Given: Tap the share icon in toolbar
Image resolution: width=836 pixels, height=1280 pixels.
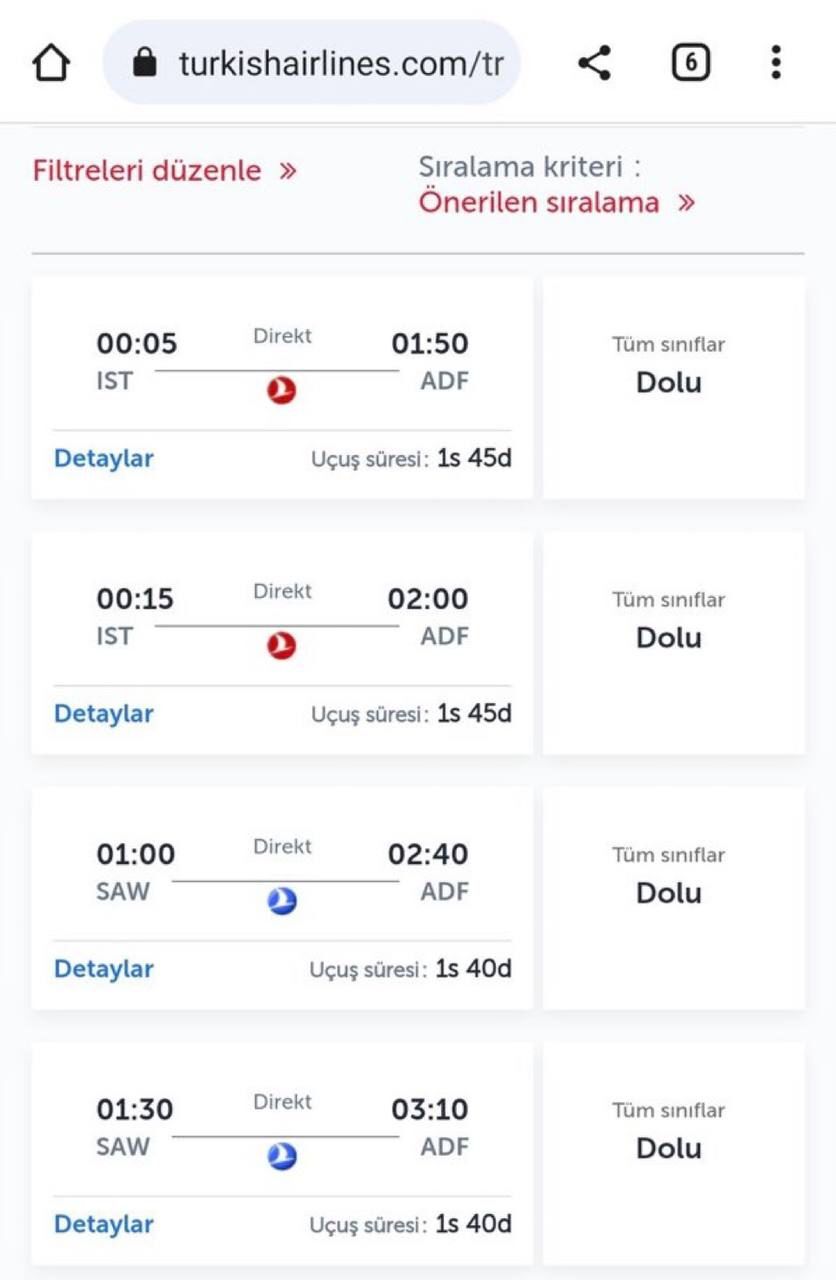Looking at the screenshot, I should pos(594,64).
